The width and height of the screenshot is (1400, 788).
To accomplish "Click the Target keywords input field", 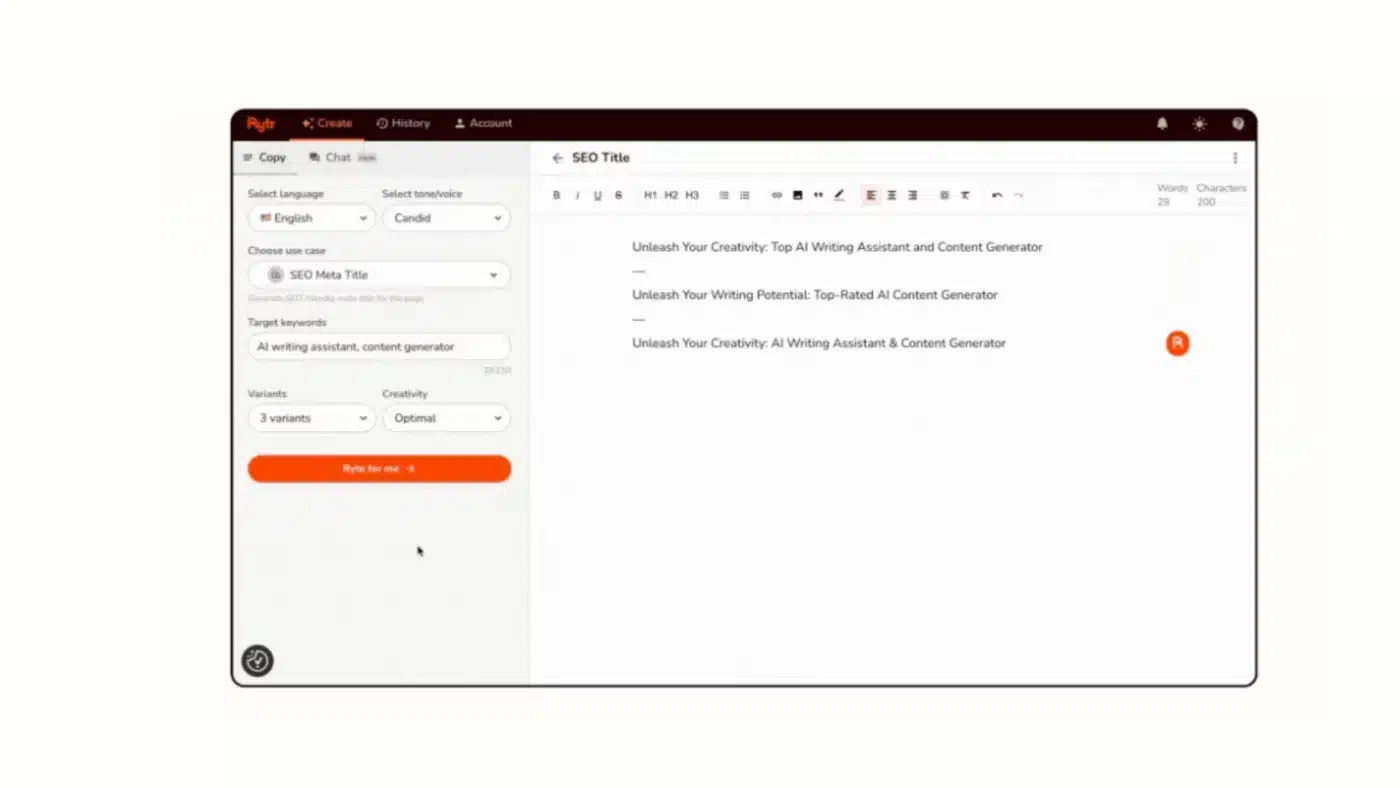I will (379, 347).
